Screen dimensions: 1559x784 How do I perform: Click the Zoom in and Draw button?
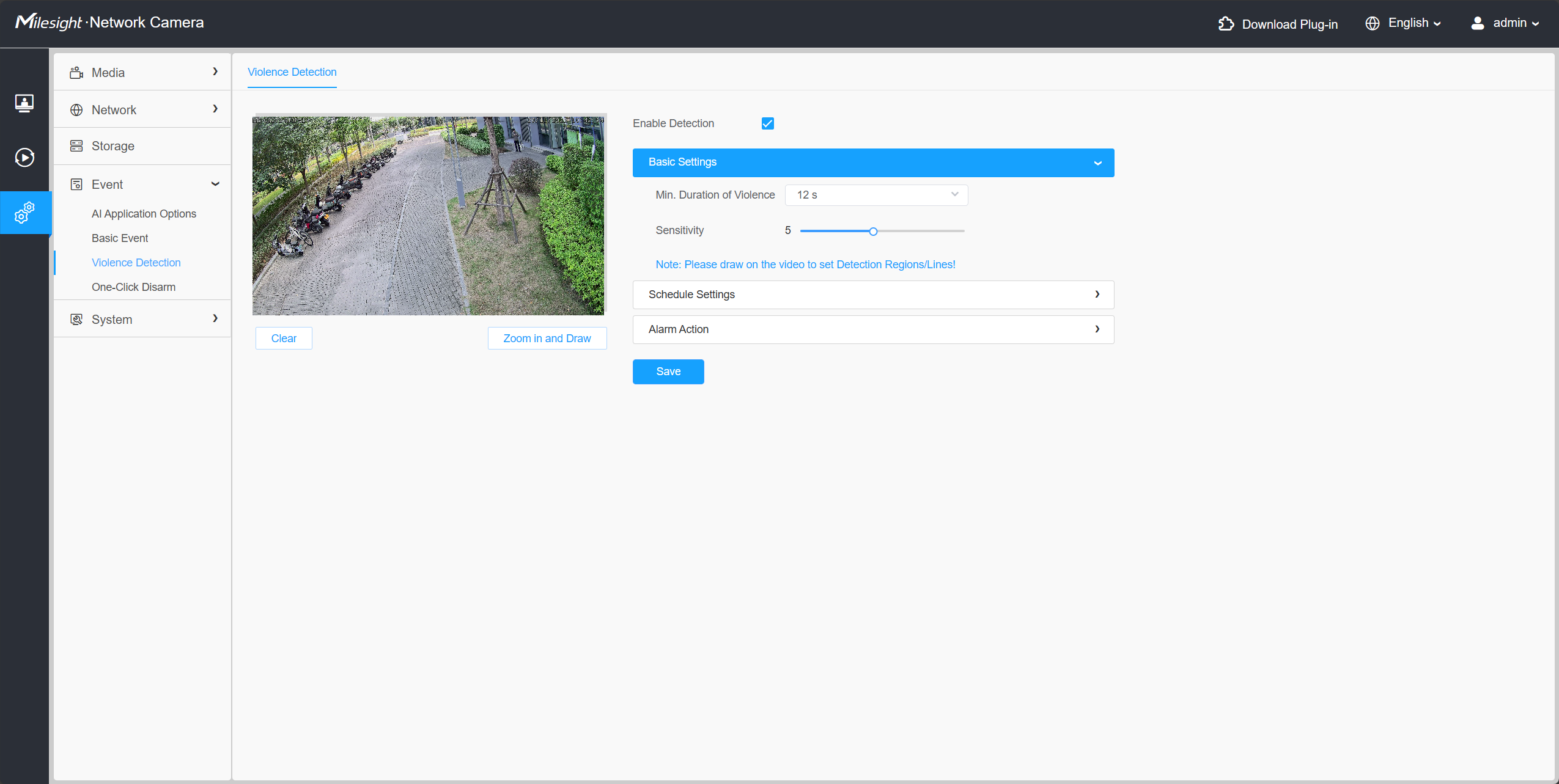(x=547, y=338)
